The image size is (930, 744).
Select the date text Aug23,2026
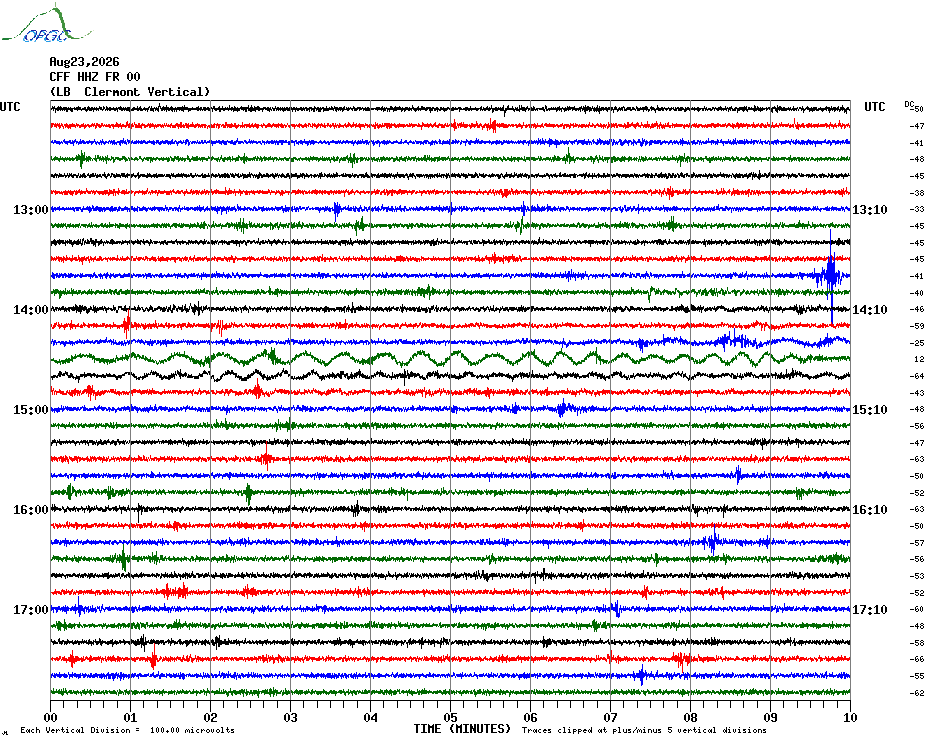pyautogui.click(x=84, y=62)
